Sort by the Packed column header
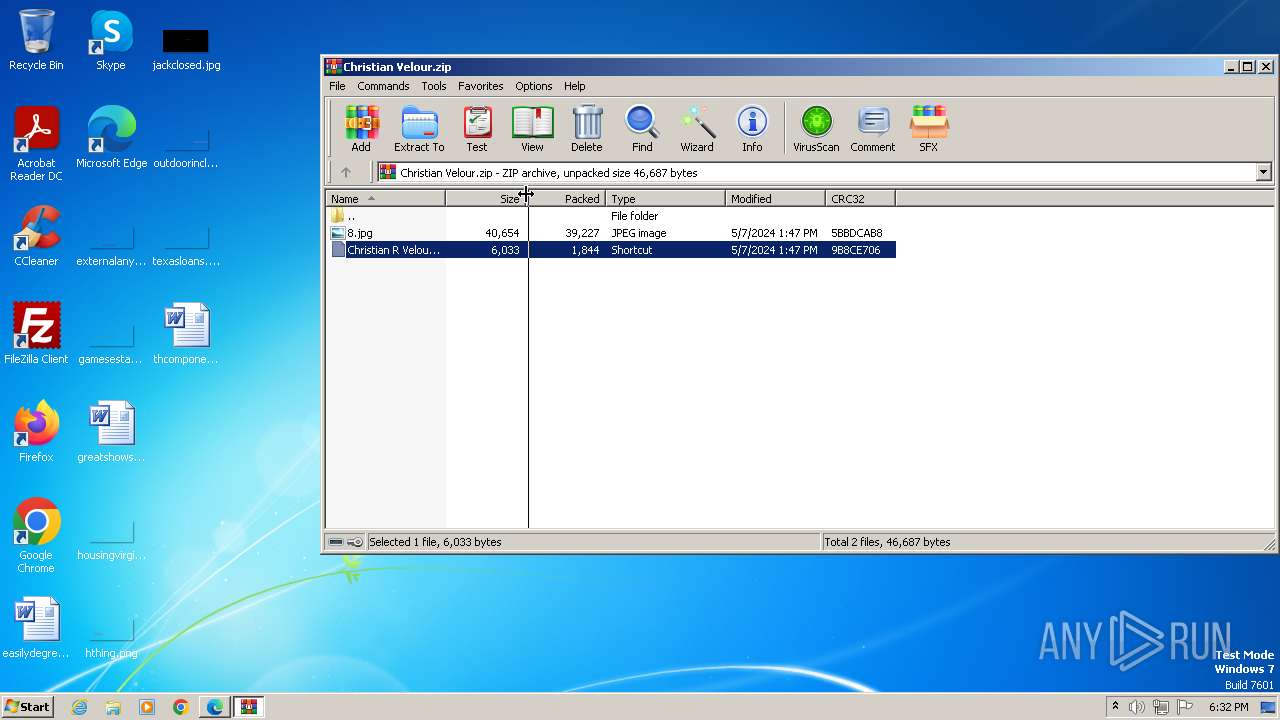 pyautogui.click(x=566, y=199)
